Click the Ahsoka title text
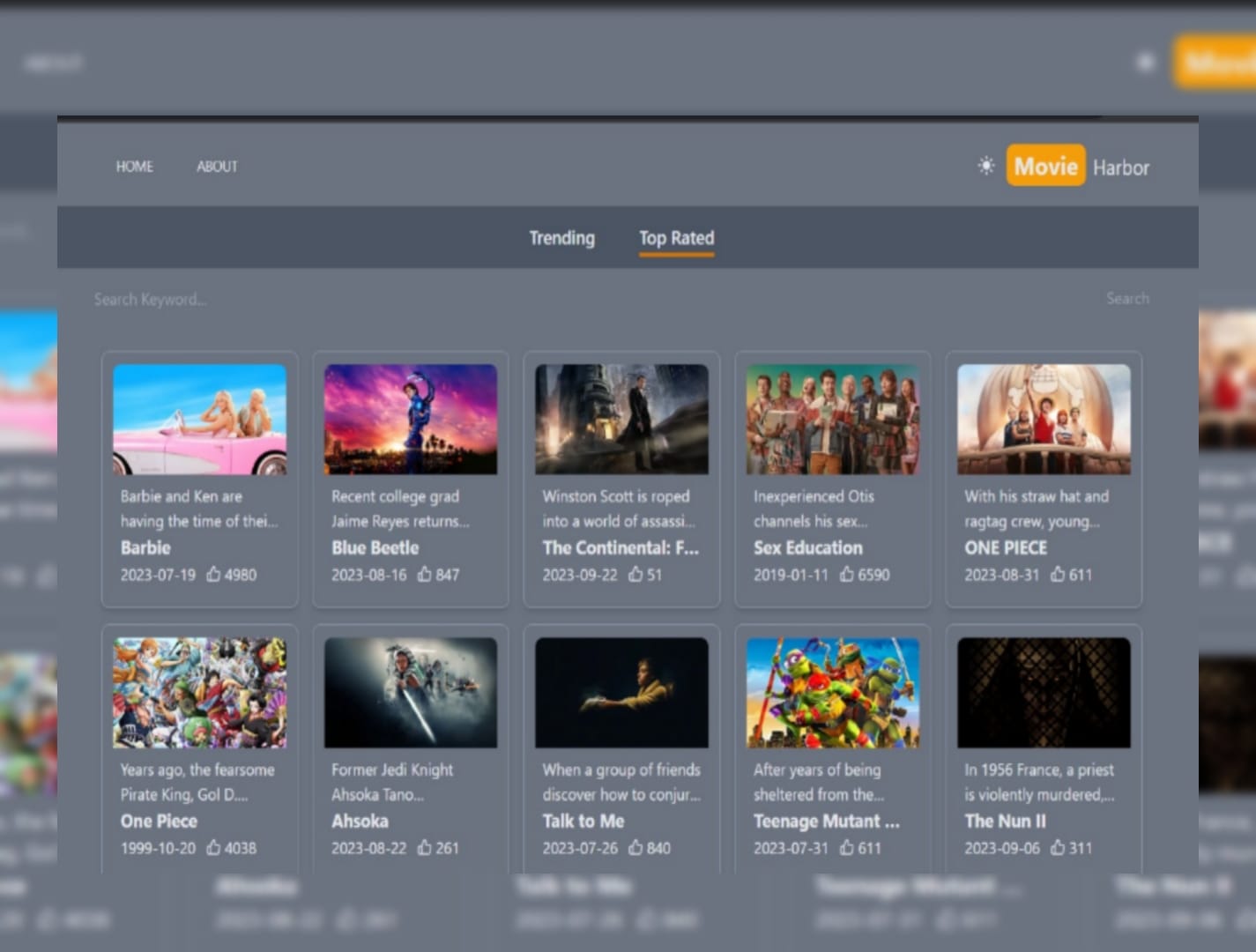The height and width of the screenshot is (952, 1256). point(360,821)
